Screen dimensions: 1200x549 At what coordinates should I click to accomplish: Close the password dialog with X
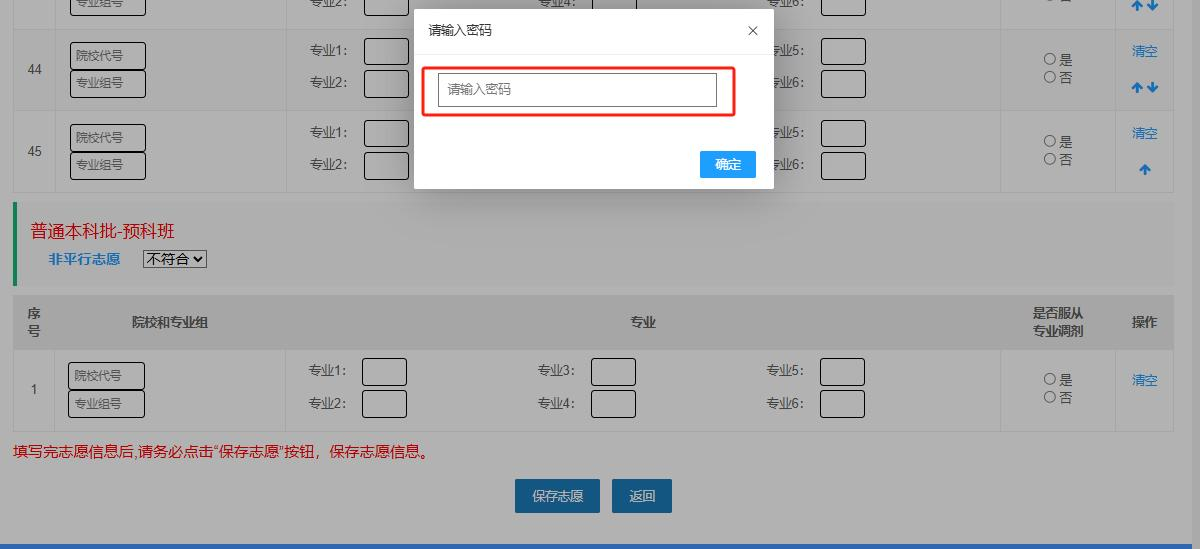pos(753,31)
